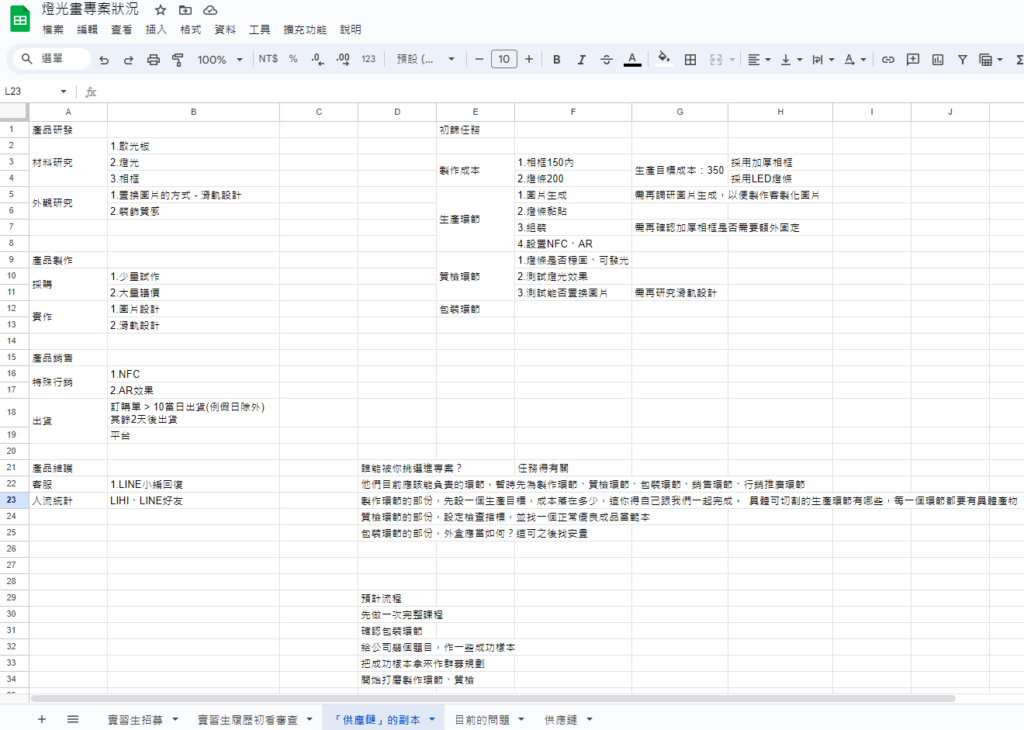Open the borders tool
Screen dimensions: 1024x730
click(x=690, y=60)
